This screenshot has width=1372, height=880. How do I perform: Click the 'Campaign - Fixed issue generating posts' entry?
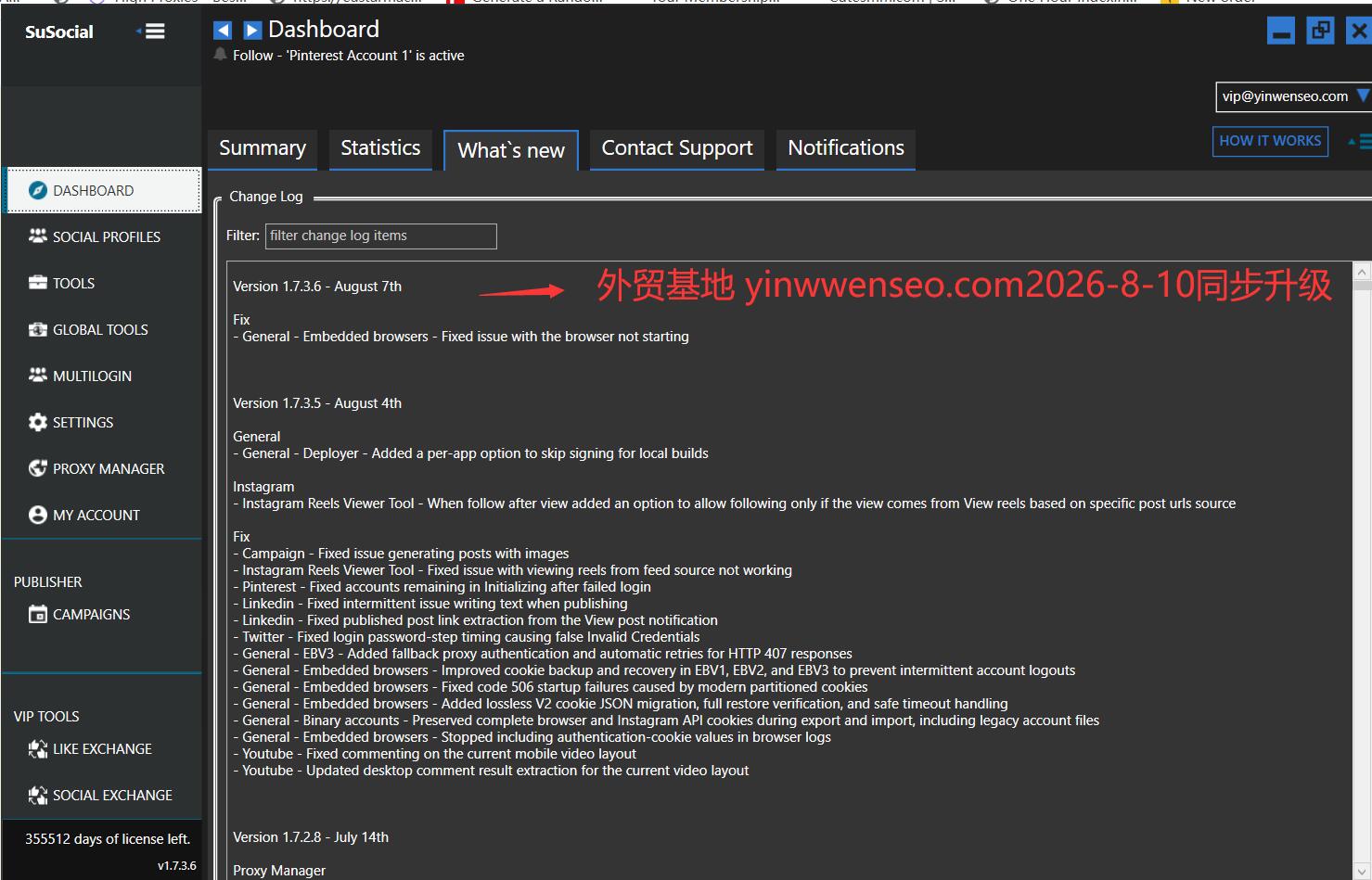(401, 554)
